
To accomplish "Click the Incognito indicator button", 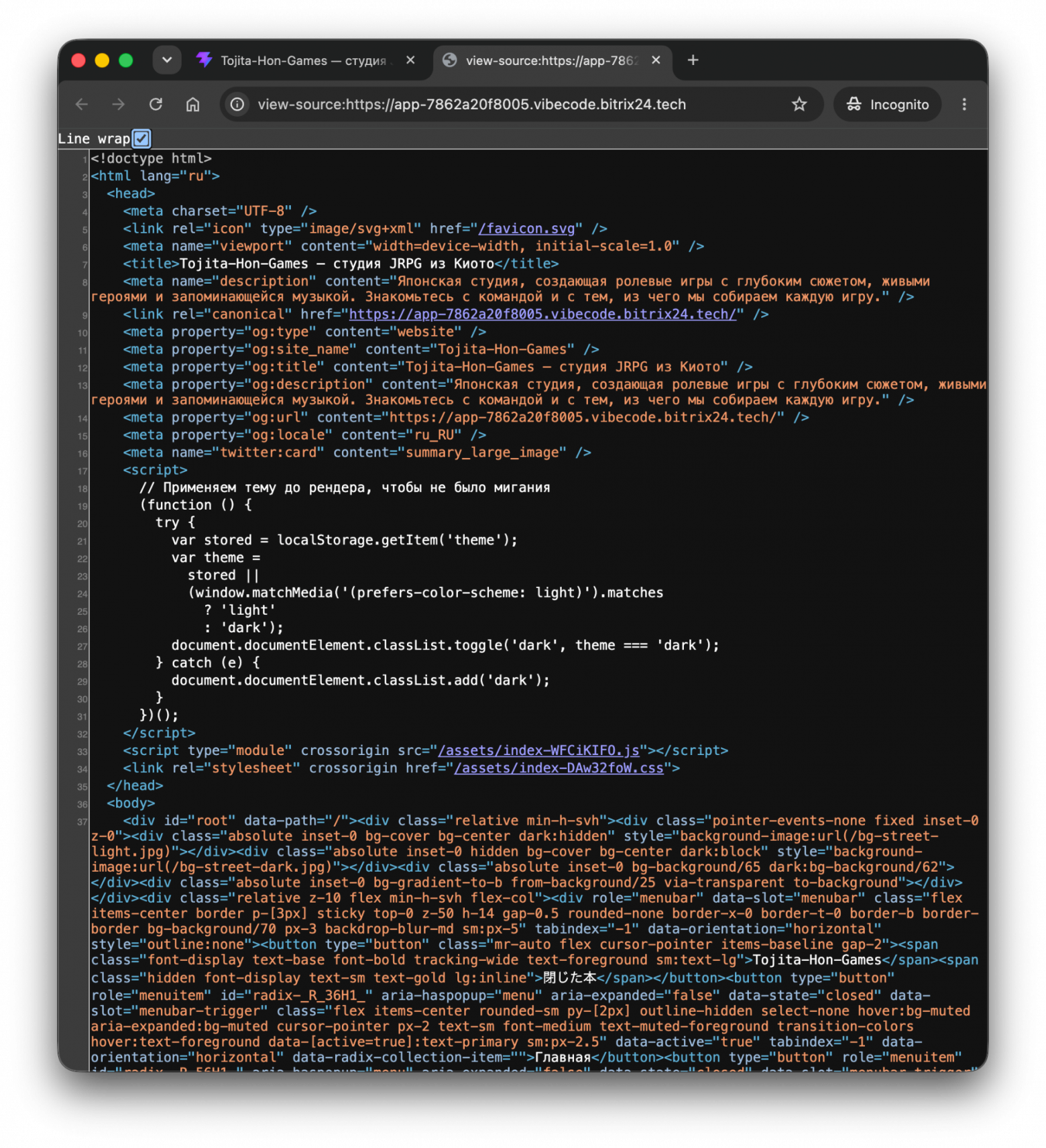I will [x=887, y=105].
